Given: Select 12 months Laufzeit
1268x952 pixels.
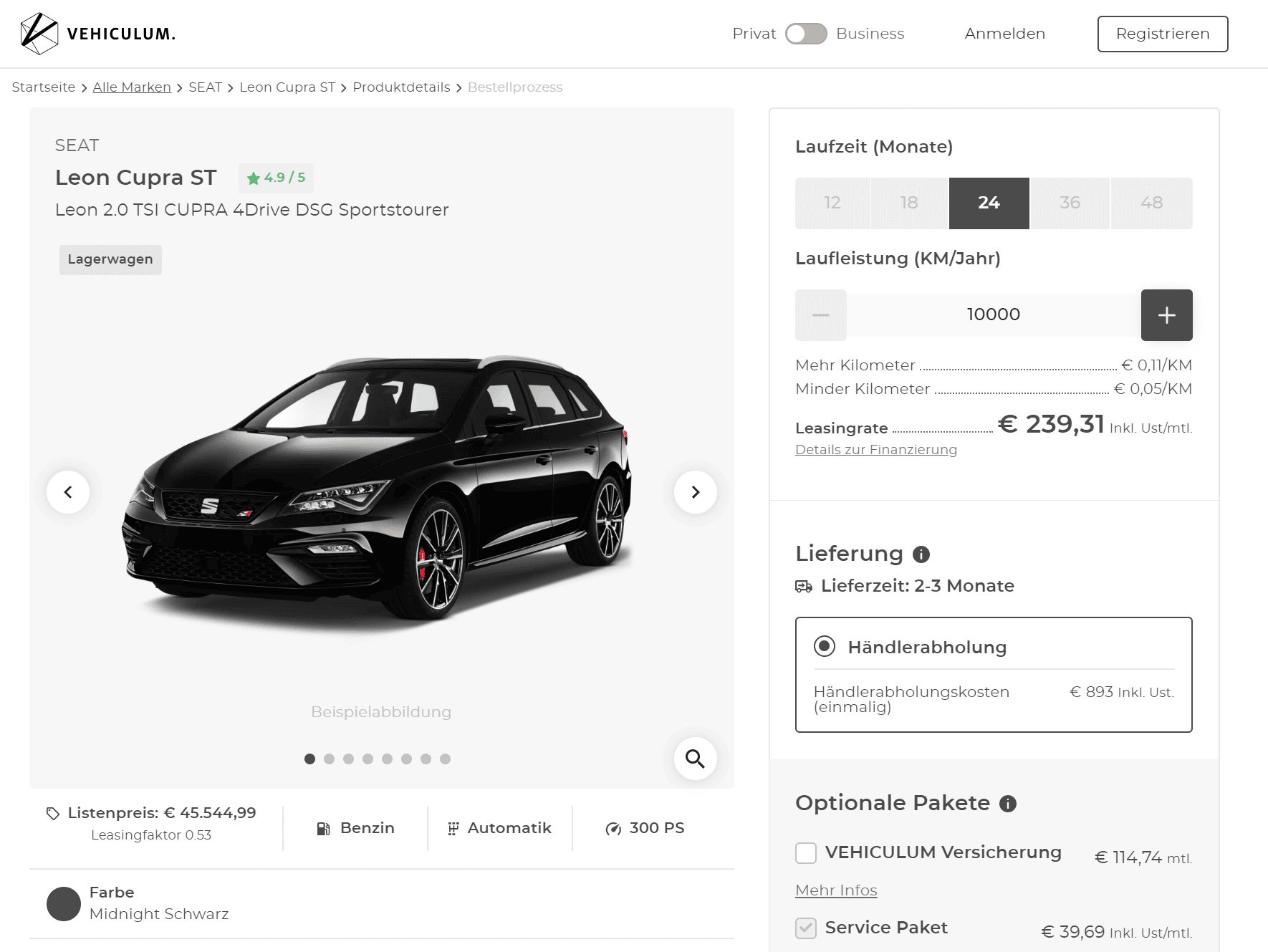Looking at the screenshot, I should [x=832, y=203].
